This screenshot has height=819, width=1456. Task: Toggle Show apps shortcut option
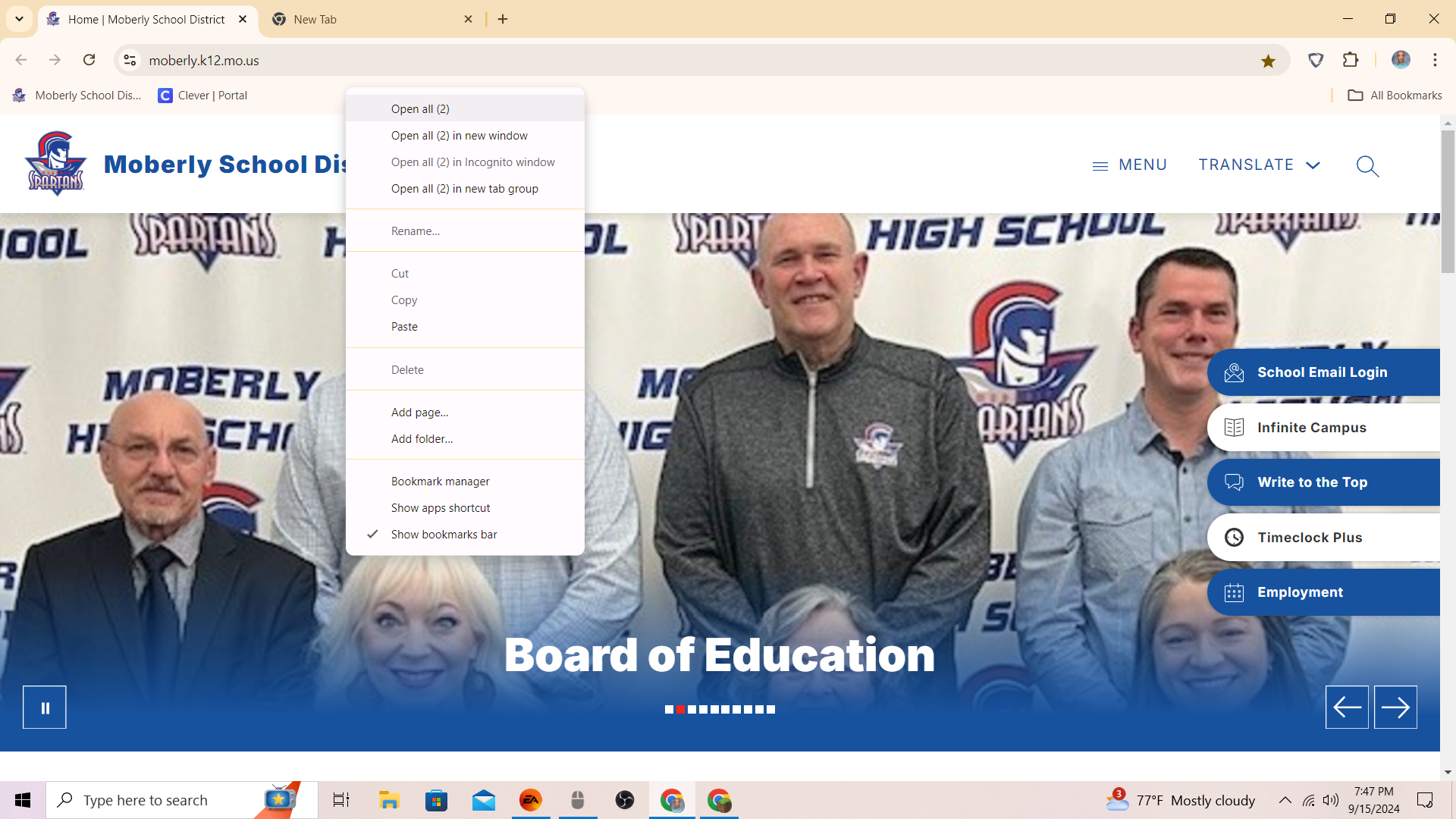(x=441, y=508)
